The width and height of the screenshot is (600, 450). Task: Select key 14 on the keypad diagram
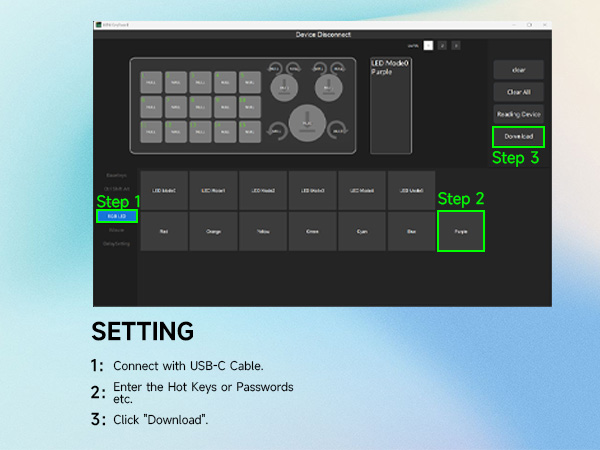(x=225, y=132)
